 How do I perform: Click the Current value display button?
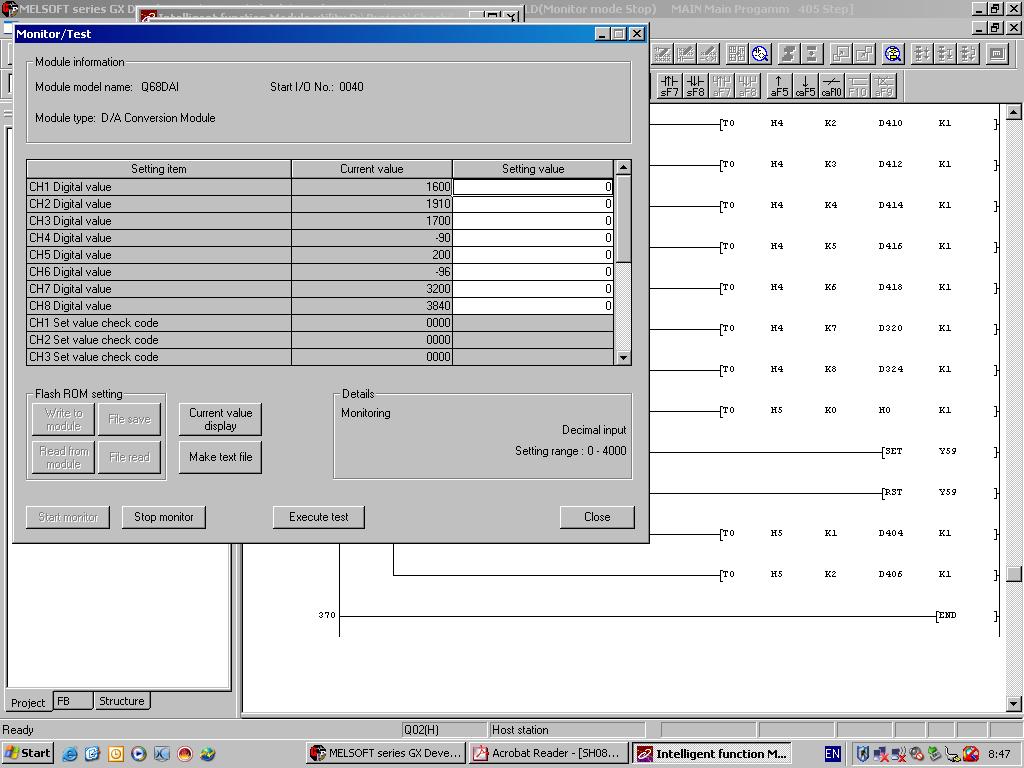pos(220,419)
